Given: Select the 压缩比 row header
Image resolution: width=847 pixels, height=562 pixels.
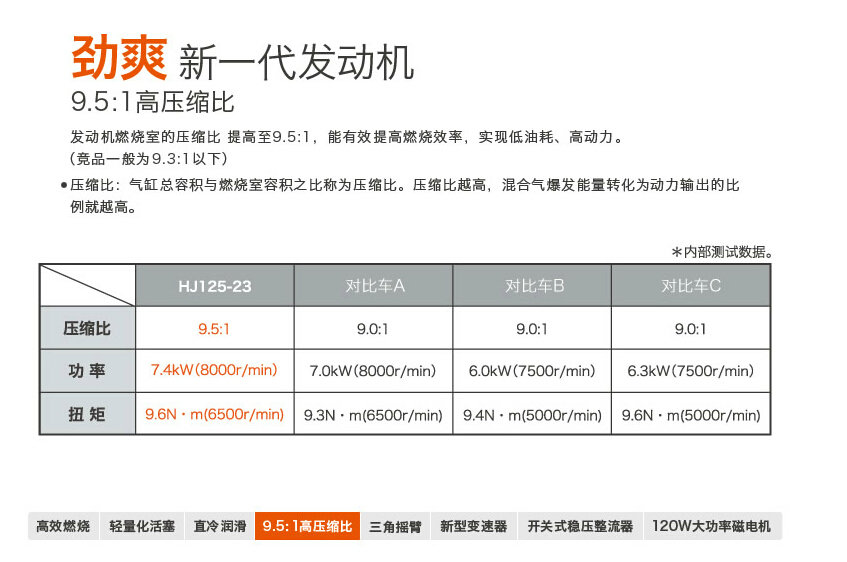Looking at the screenshot, I should point(88,328).
